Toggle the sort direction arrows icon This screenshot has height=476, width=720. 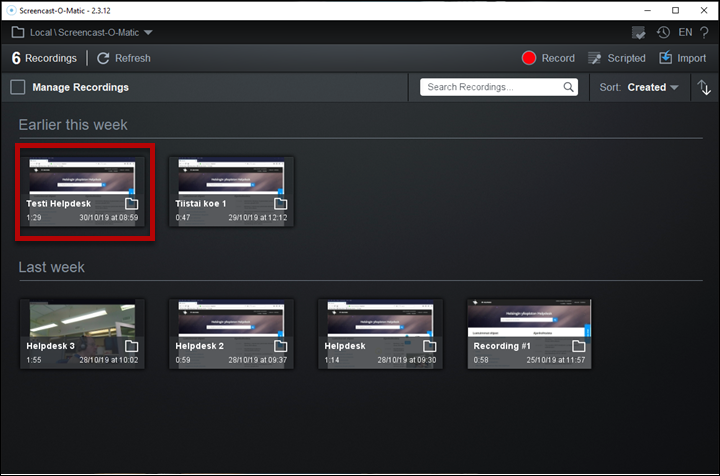point(704,87)
